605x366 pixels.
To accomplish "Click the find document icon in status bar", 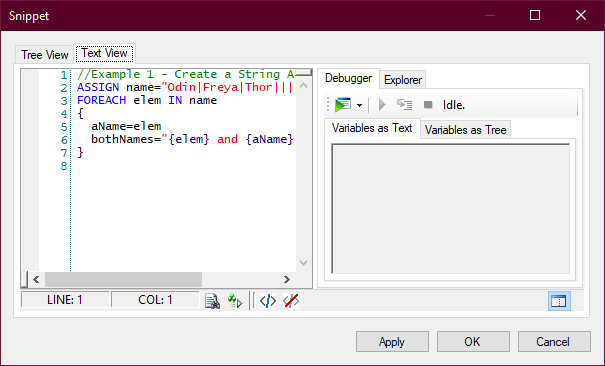I will (212, 301).
